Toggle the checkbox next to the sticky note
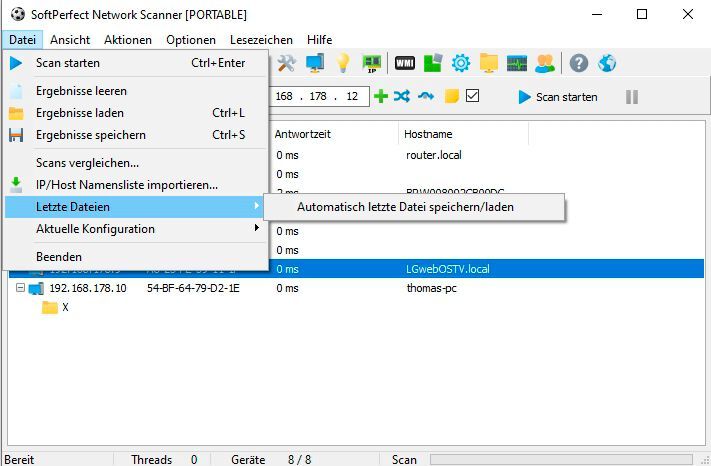 (472, 96)
